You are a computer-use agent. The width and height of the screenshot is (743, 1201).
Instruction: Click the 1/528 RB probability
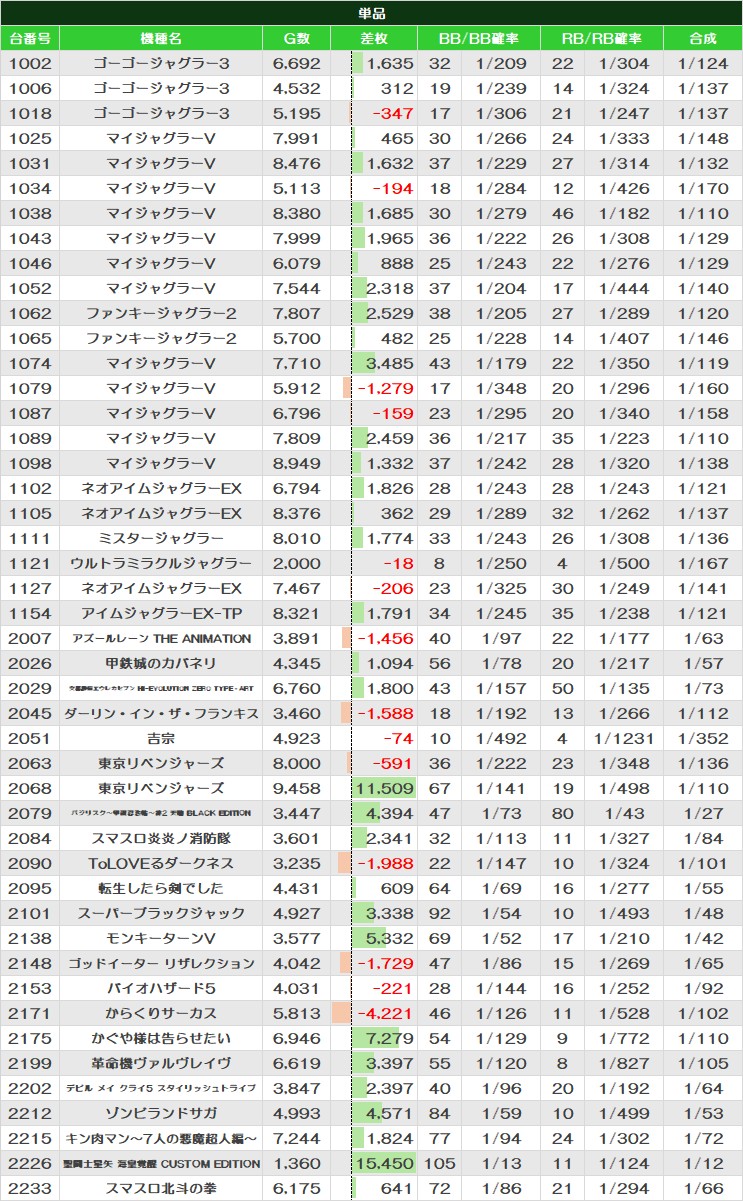(623, 1013)
